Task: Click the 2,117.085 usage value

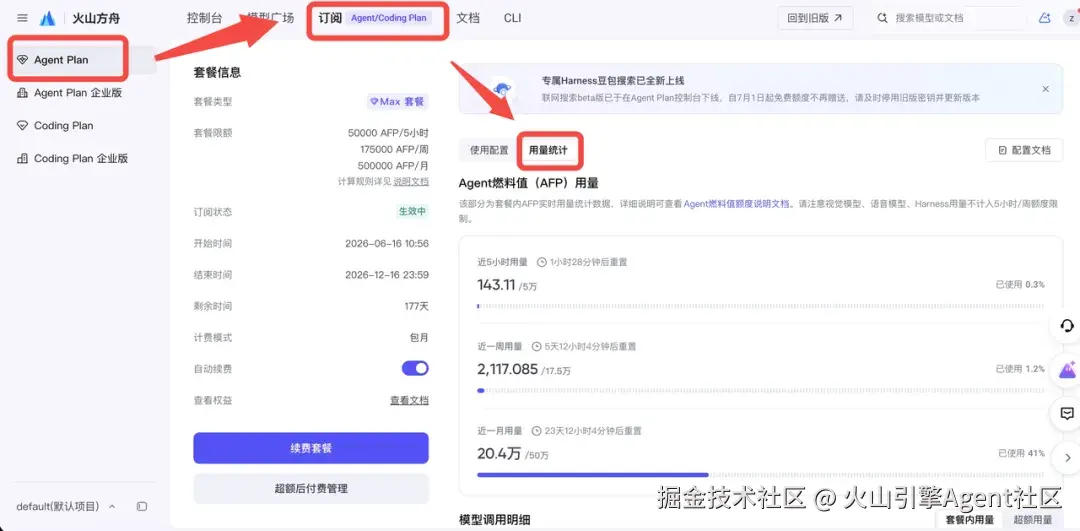Action: click(x=507, y=369)
